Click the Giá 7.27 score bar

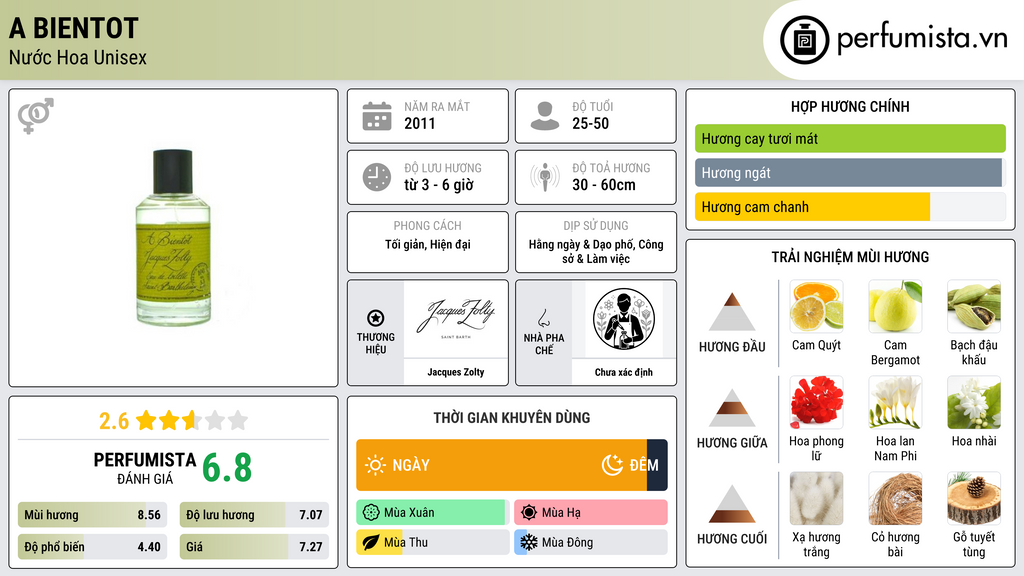[254, 547]
